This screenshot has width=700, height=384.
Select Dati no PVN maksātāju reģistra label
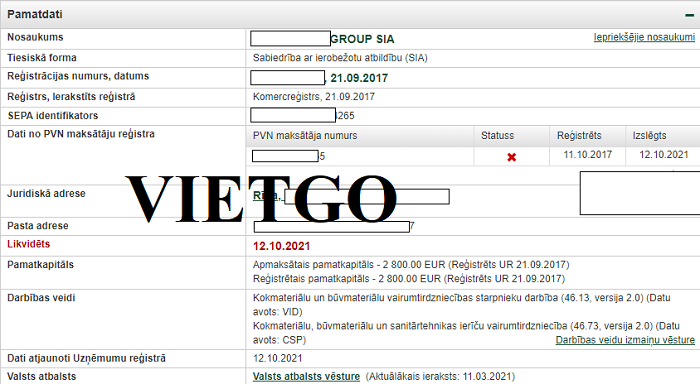point(81,134)
